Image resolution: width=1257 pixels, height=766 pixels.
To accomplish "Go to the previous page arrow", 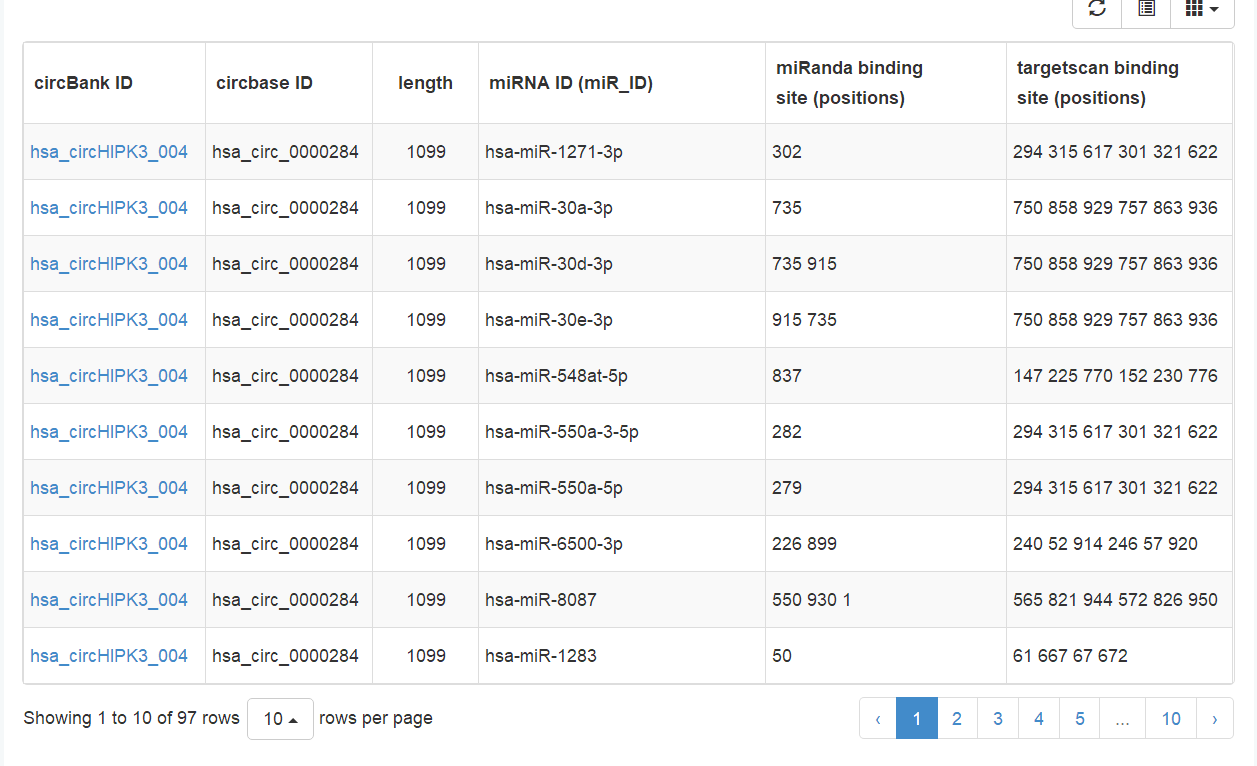I will pos(878,719).
